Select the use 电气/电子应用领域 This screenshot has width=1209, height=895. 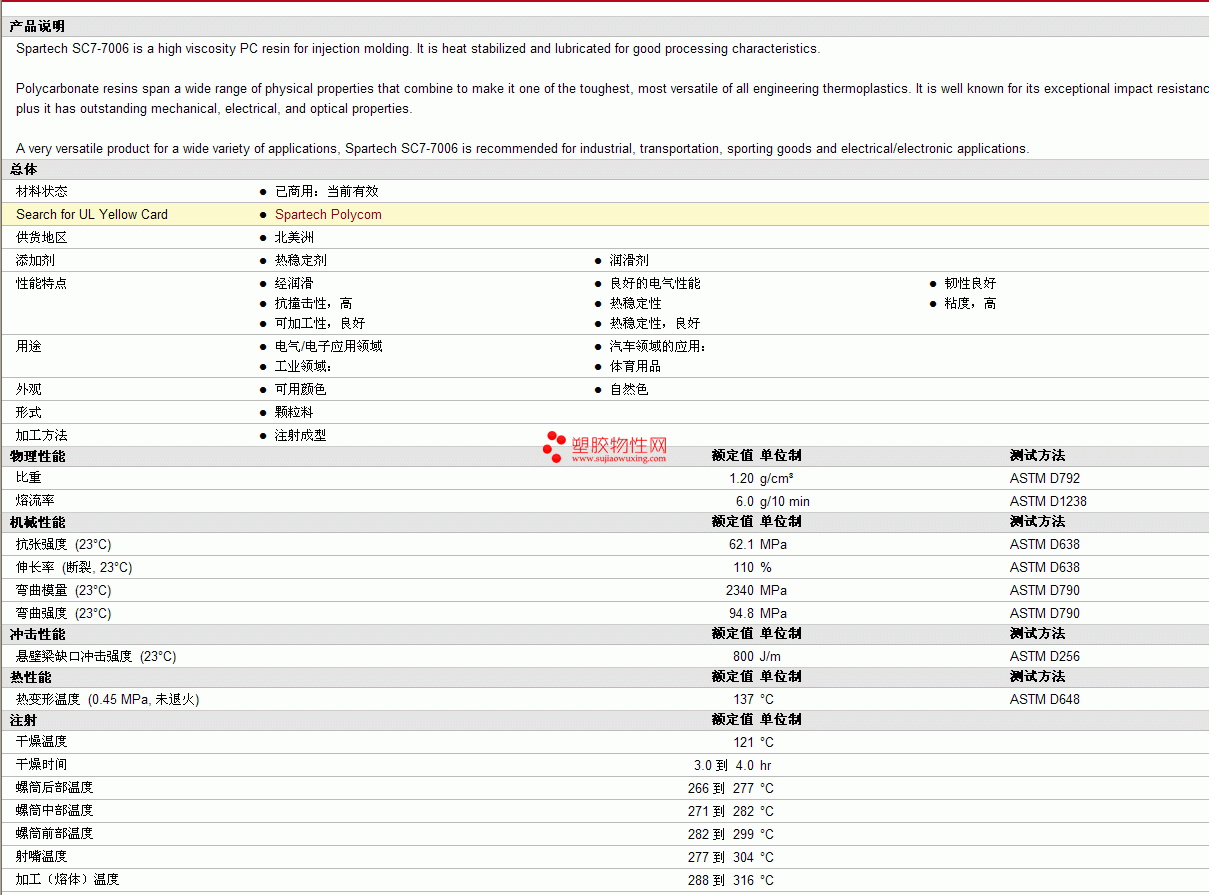[329, 346]
